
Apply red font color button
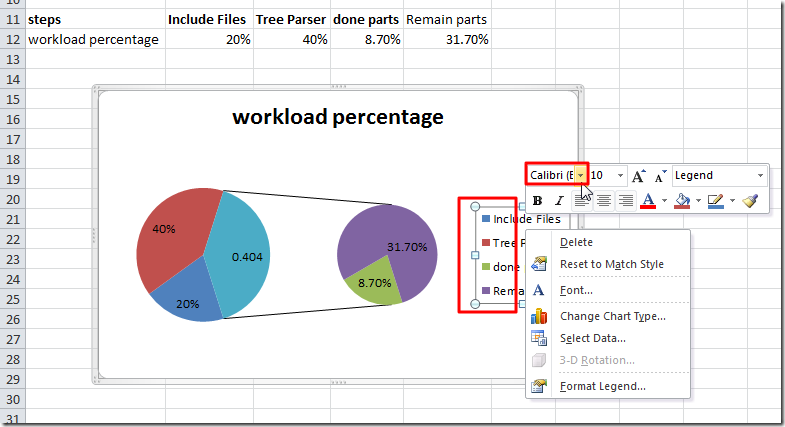(648, 201)
